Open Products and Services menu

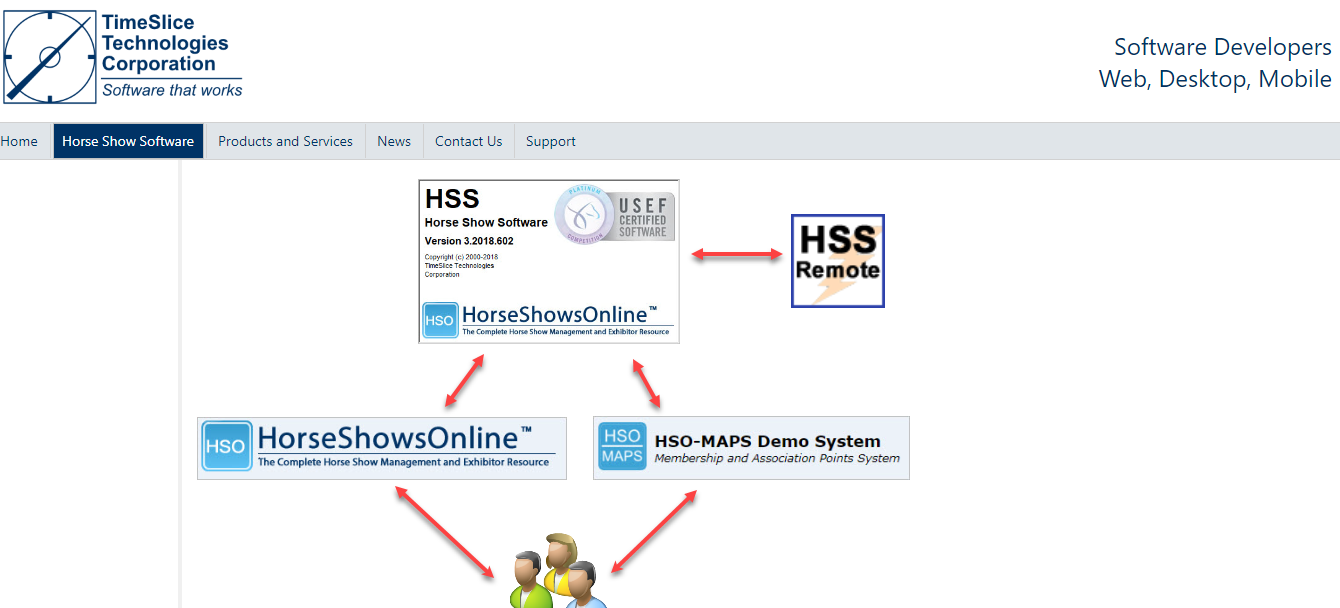285,141
